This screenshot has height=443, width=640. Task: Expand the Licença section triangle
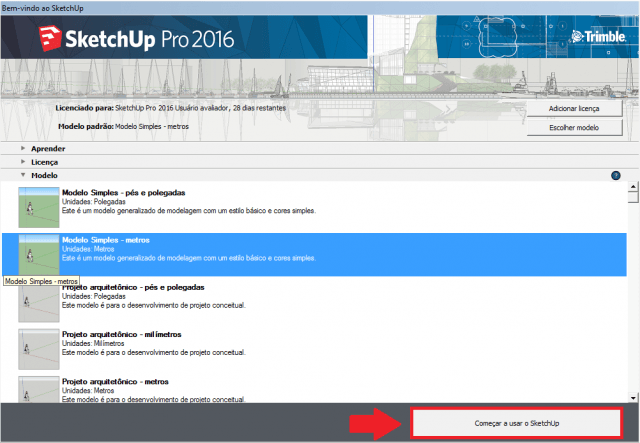(23, 162)
